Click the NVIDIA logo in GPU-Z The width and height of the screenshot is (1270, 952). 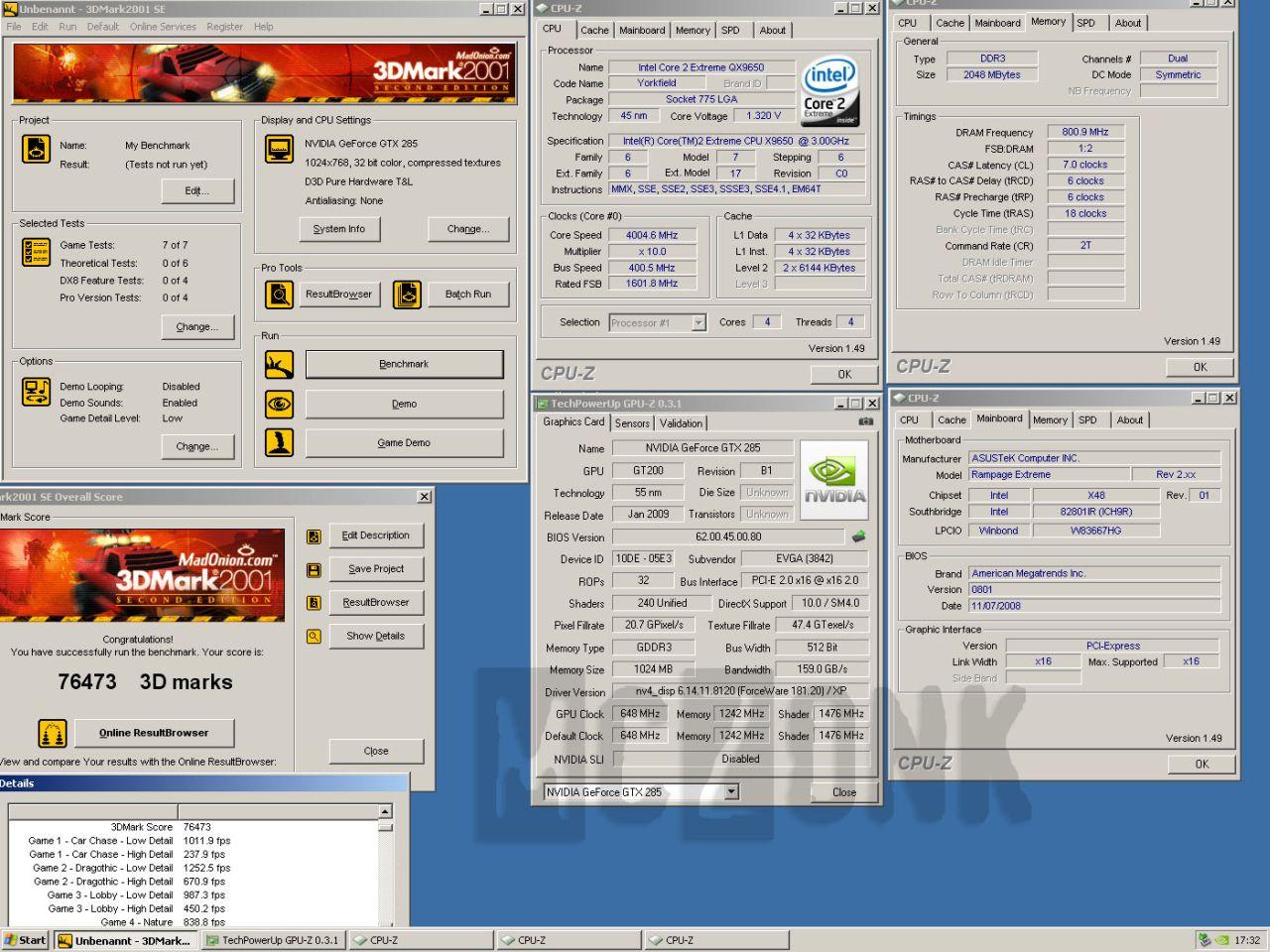[833, 480]
